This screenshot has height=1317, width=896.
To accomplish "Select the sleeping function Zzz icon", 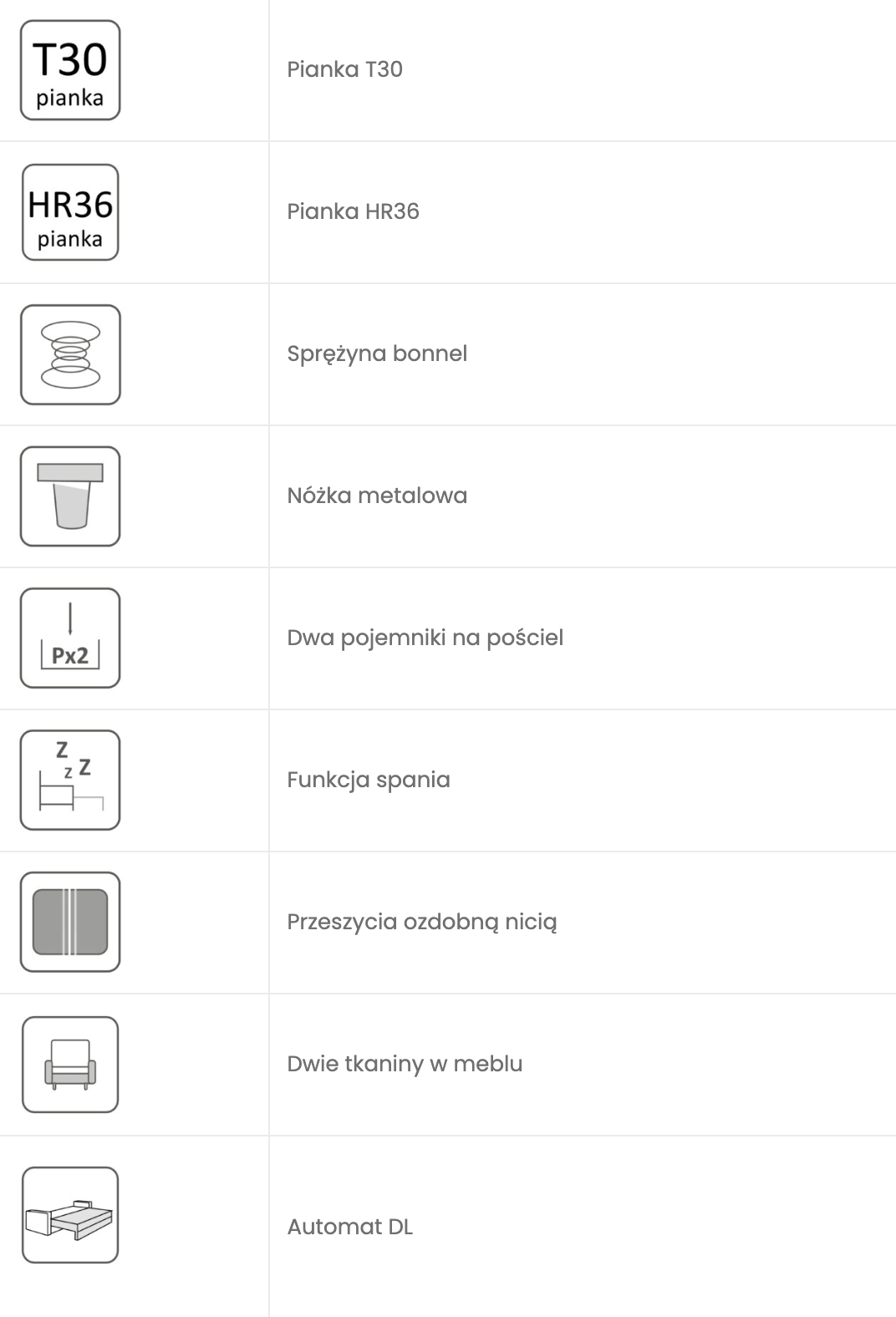I will click(x=70, y=781).
